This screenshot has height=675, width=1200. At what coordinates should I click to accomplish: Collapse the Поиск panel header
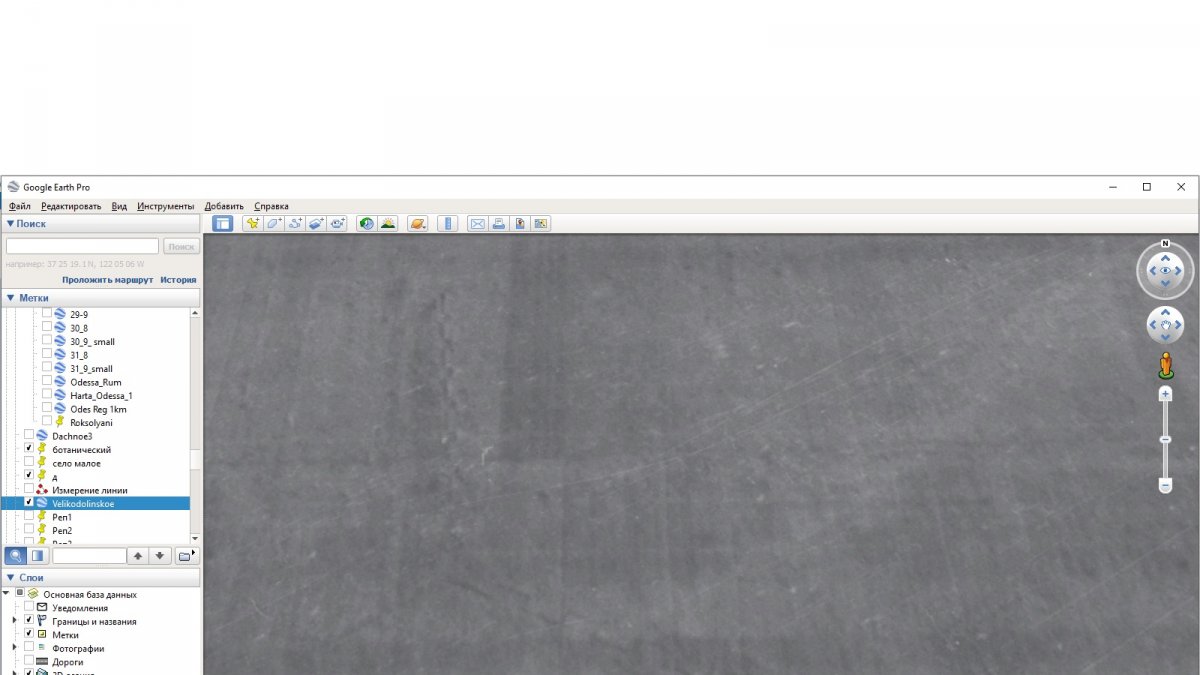[x=100, y=224]
